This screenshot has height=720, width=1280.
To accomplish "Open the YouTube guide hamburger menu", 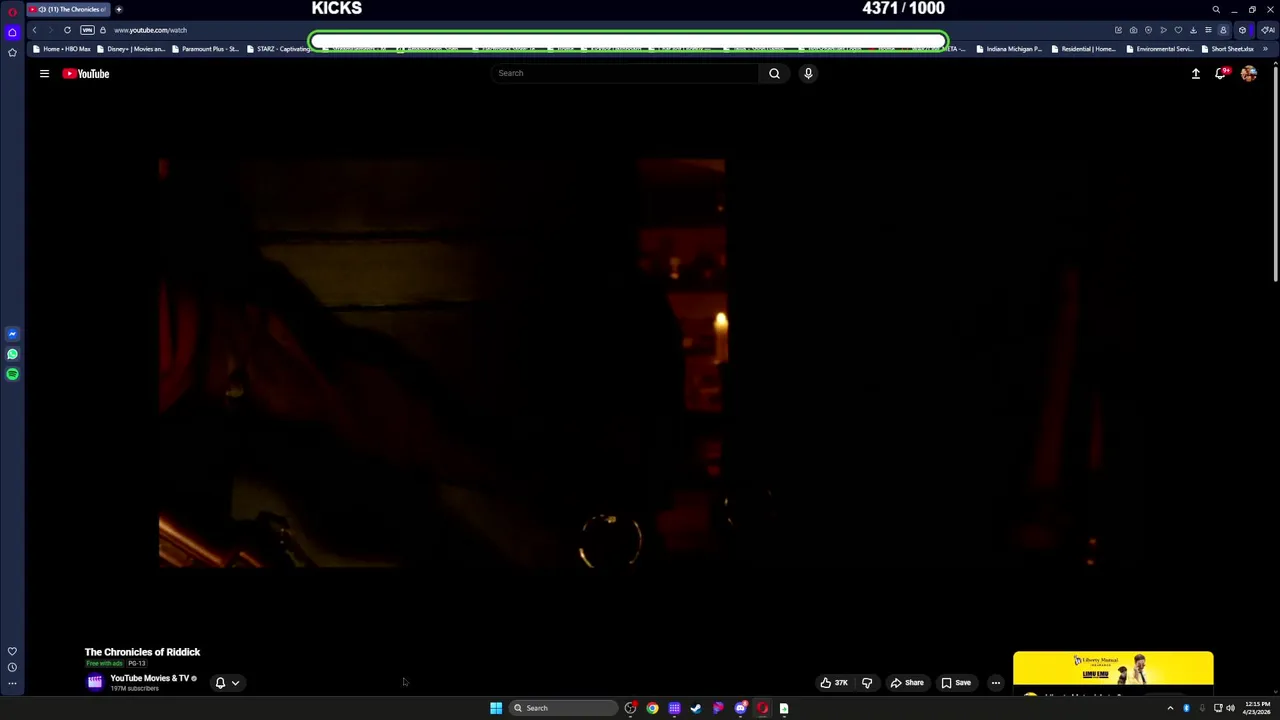I will coord(44,73).
